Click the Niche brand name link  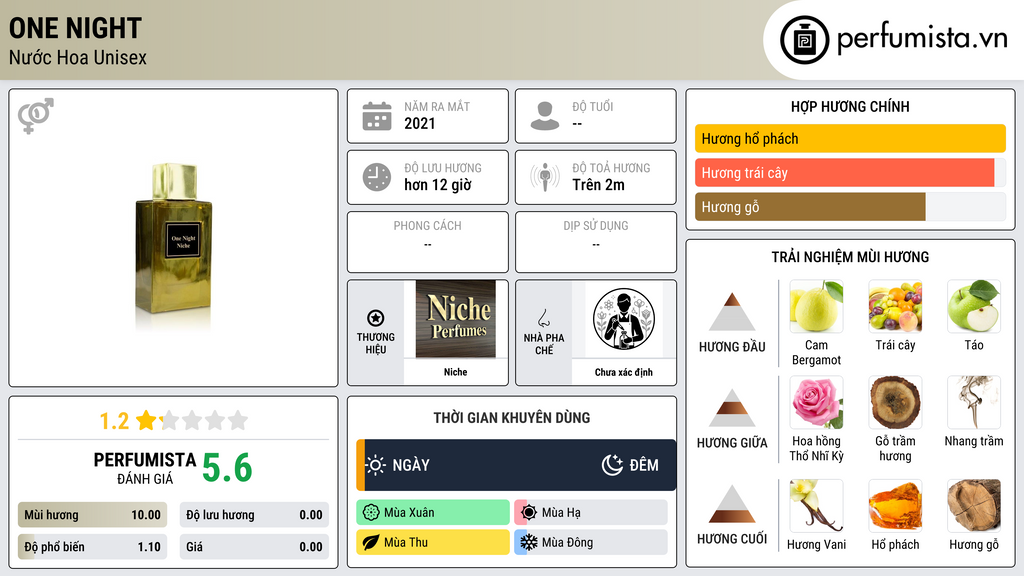pyautogui.click(x=456, y=372)
